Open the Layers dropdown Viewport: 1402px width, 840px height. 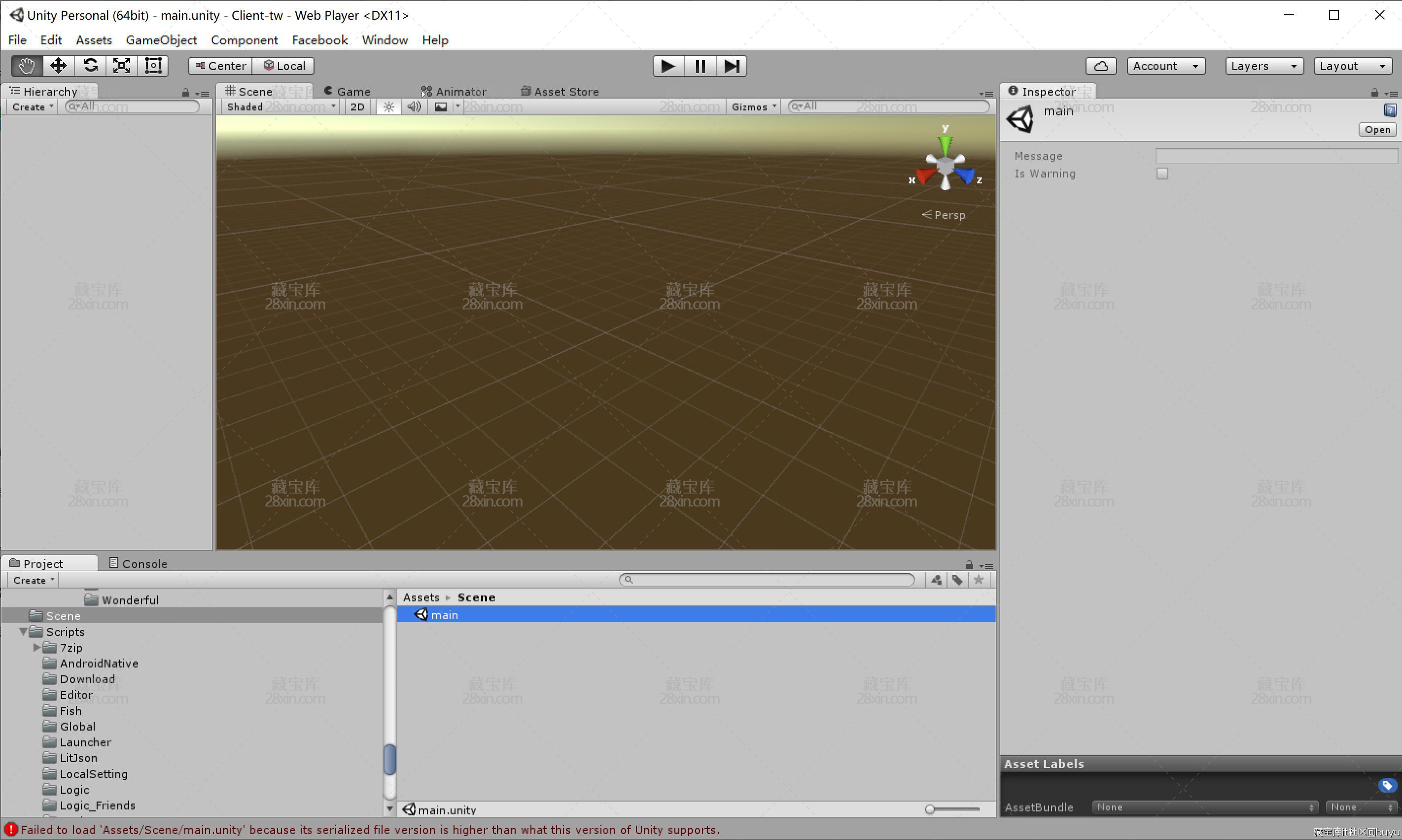pyautogui.click(x=1264, y=66)
